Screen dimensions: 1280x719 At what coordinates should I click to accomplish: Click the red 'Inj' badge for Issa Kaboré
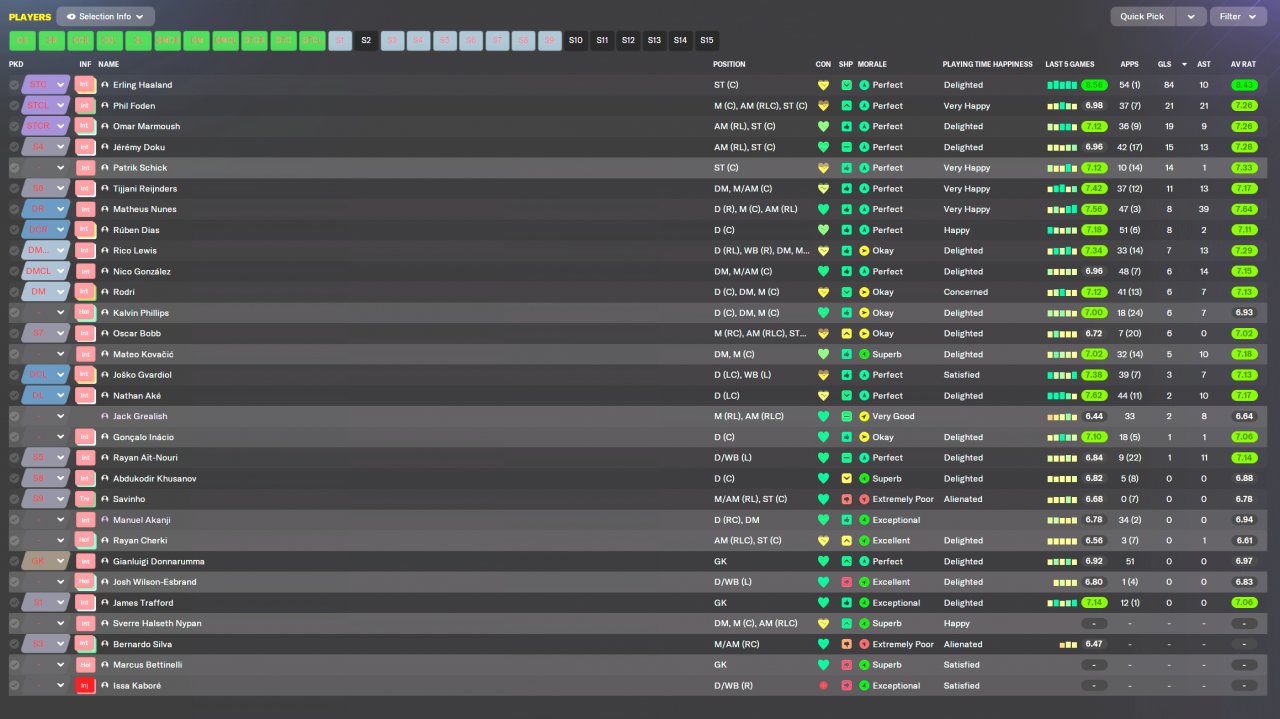[x=84, y=686]
